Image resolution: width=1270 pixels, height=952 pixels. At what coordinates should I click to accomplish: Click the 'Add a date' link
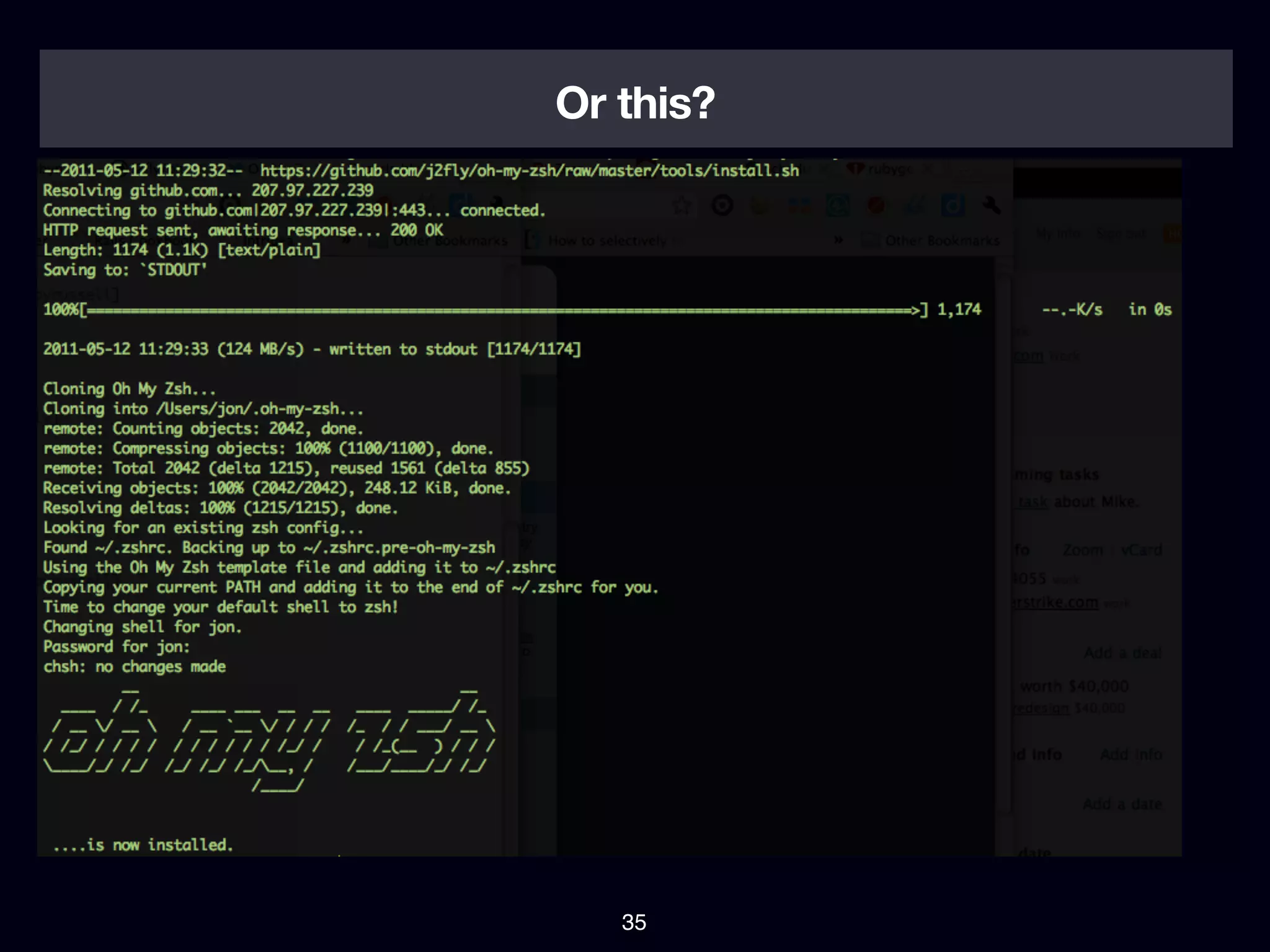coord(1122,804)
